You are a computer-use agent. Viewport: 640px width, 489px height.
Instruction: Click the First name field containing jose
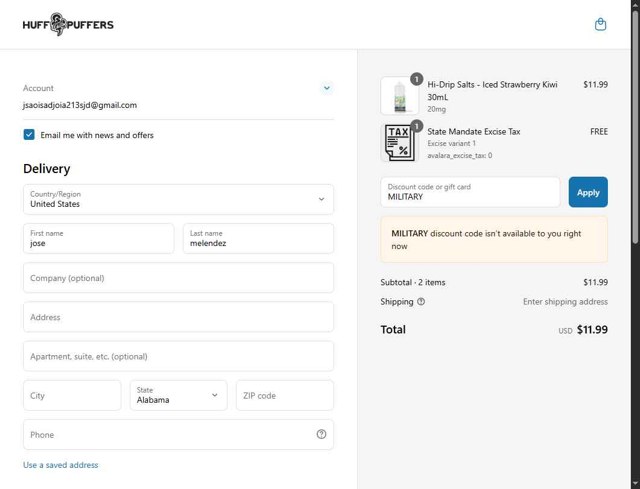(x=98, y=238)
